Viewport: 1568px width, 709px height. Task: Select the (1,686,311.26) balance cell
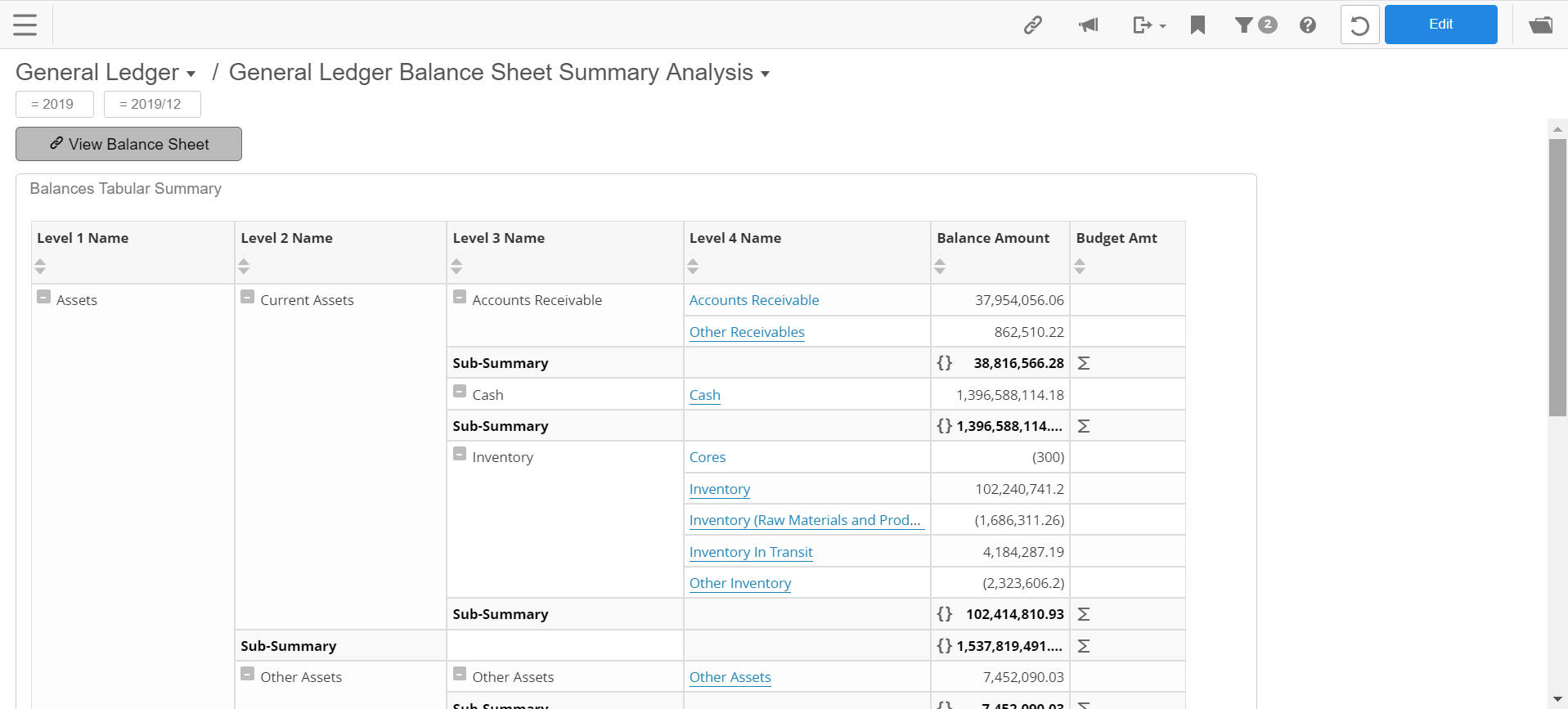(x=1000, y=520)
